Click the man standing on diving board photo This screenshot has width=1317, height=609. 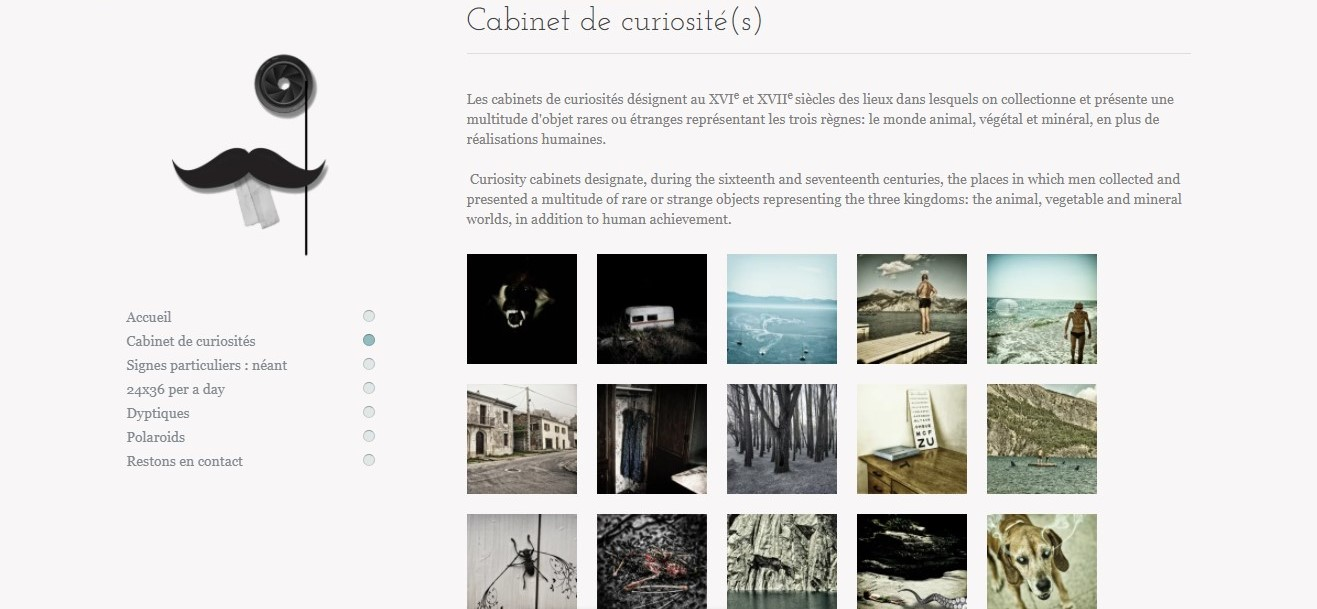(x=911, y=308)
